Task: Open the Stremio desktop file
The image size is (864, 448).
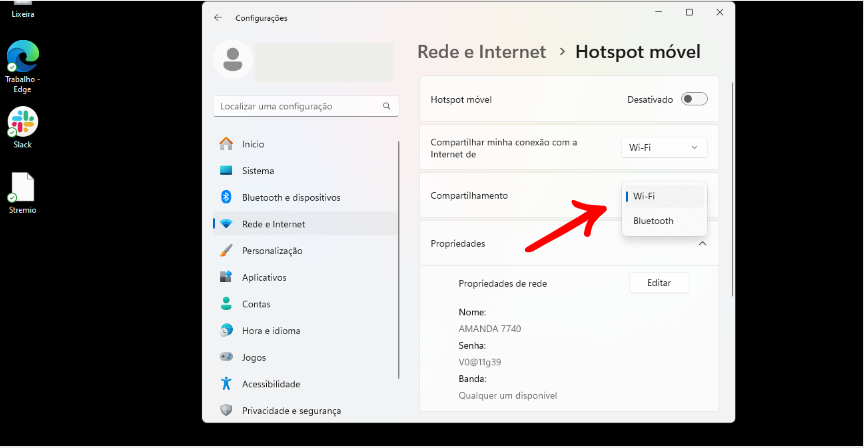Action: (x=23, y=193)
